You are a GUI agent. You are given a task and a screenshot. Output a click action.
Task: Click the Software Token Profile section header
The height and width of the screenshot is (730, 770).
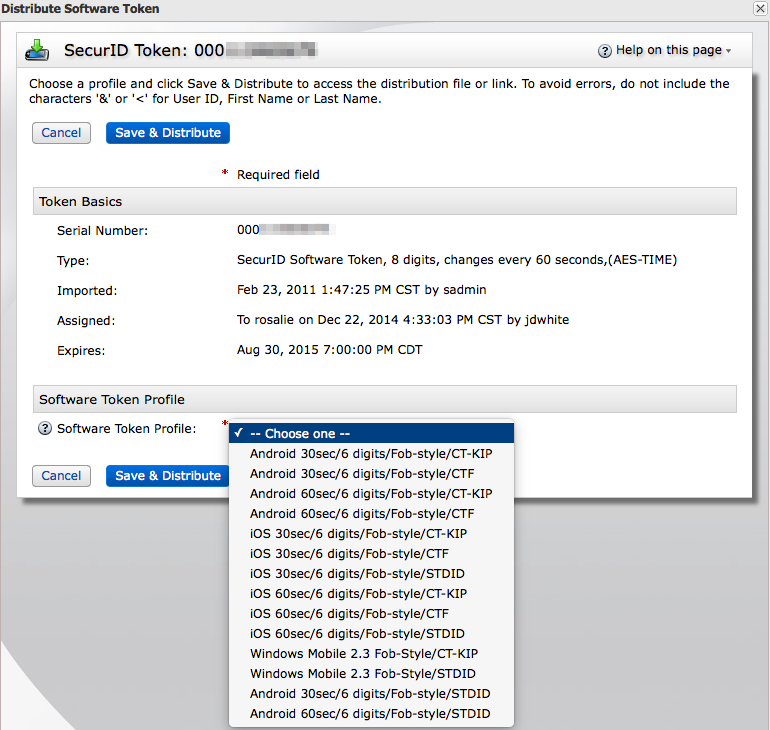point(385,399)
